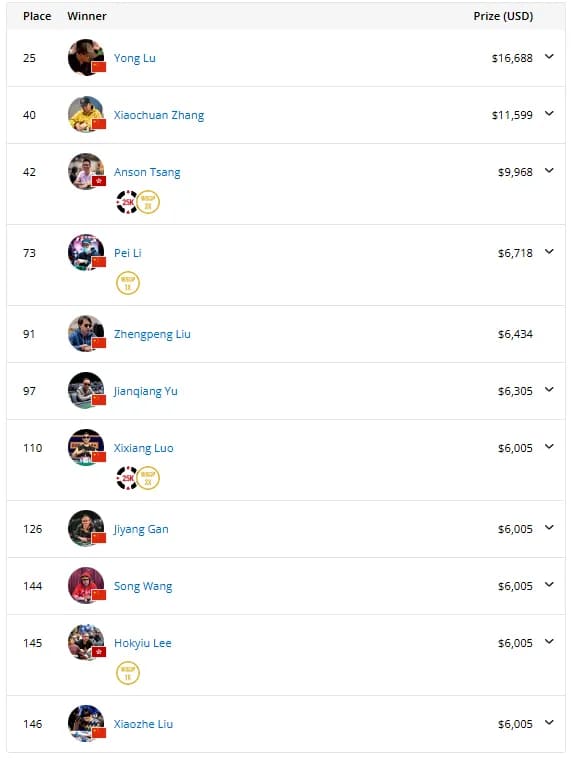Expand Jianqiang Yu's $6,305 prize row

549,390
